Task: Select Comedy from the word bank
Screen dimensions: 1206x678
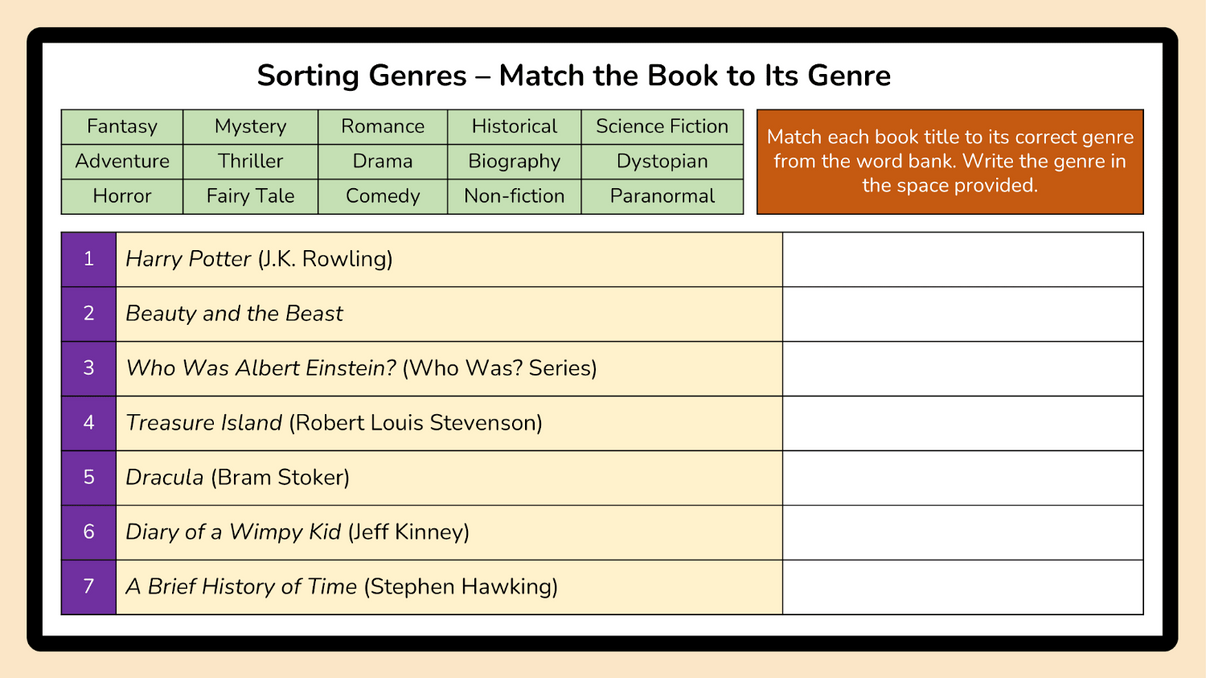Action: click(382, 196)
